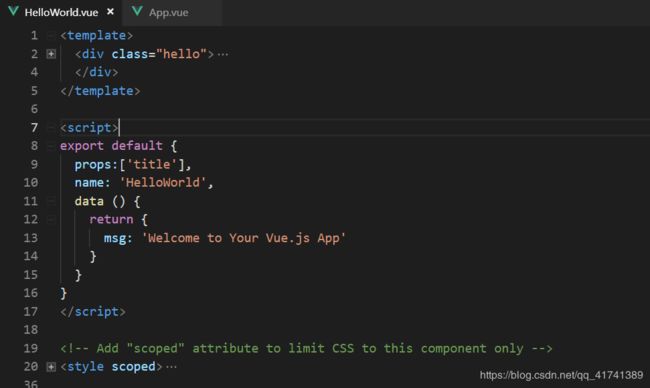Collapse data function fold on line 11
Viewport: 650px width, 388px height.
point(51,201)
